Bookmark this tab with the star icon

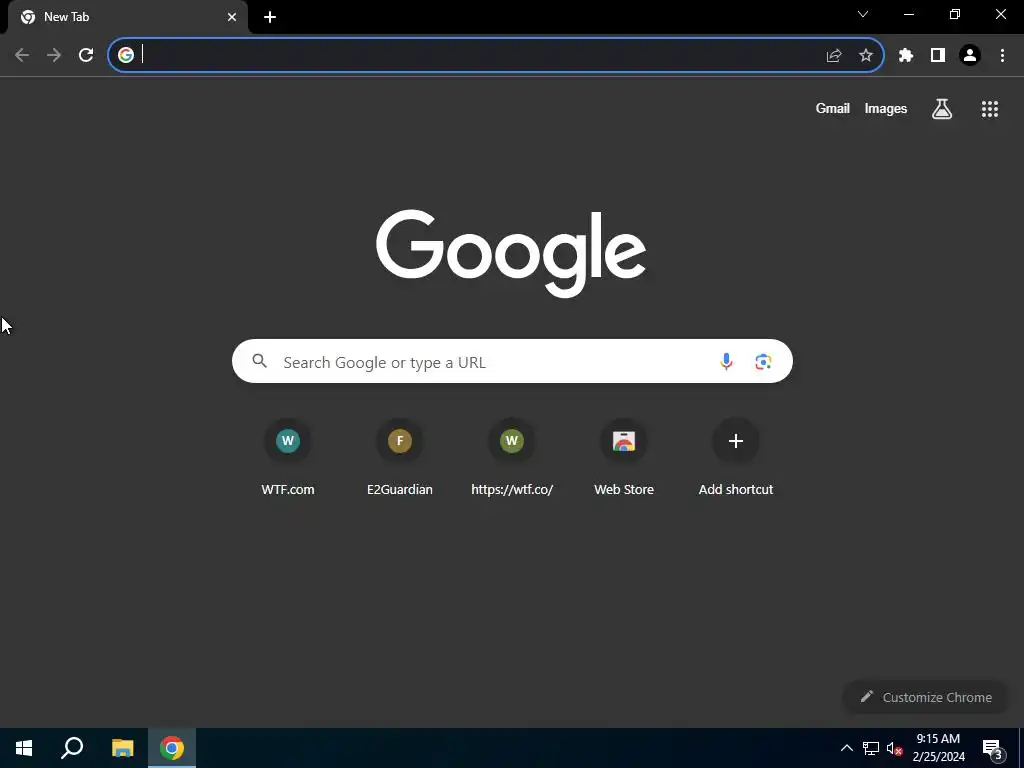pos(866,56)
